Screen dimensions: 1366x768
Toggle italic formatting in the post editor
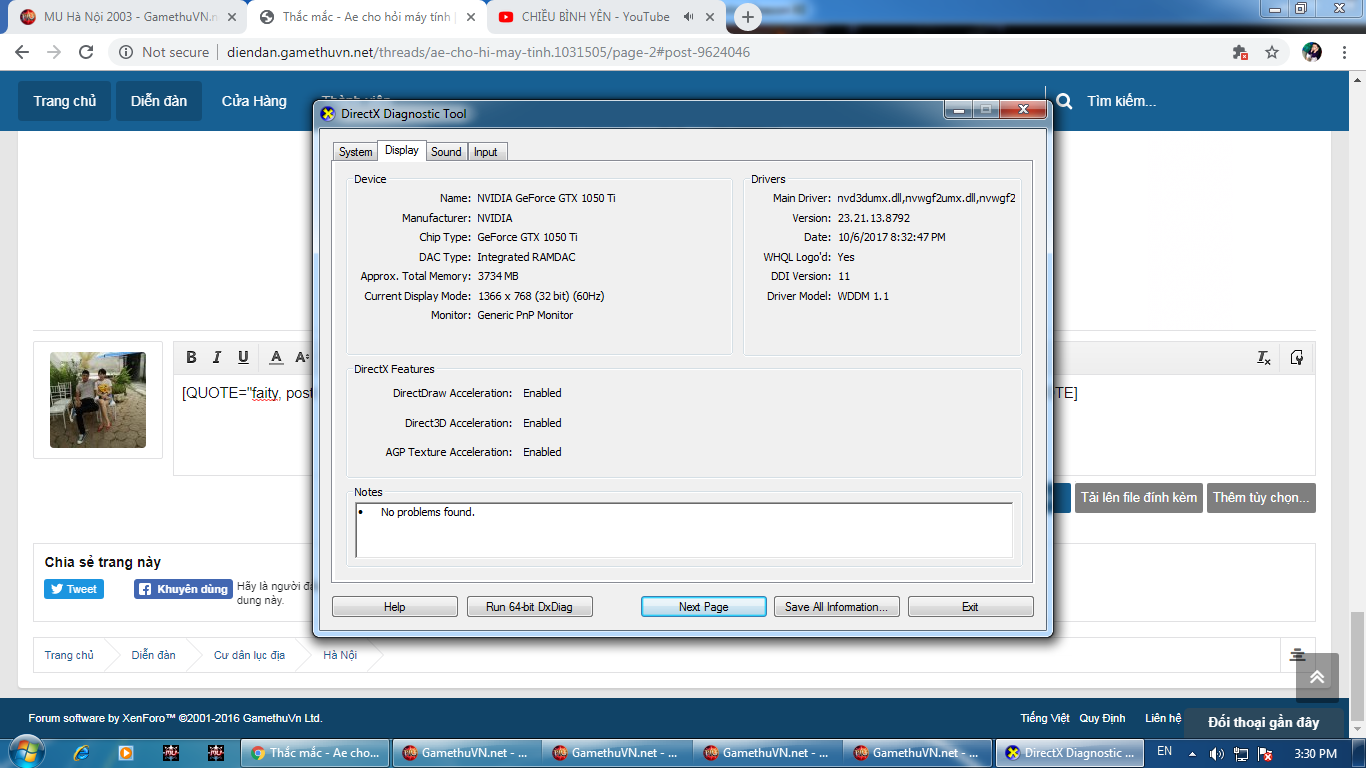point(217,358)
